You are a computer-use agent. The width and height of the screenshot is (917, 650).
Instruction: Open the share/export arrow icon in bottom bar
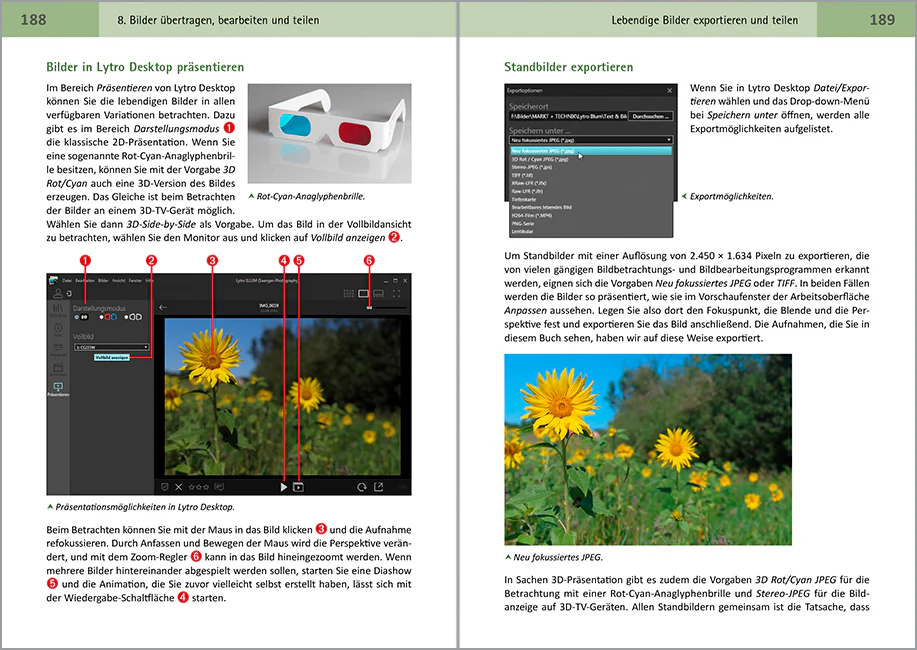pos(378,487)
